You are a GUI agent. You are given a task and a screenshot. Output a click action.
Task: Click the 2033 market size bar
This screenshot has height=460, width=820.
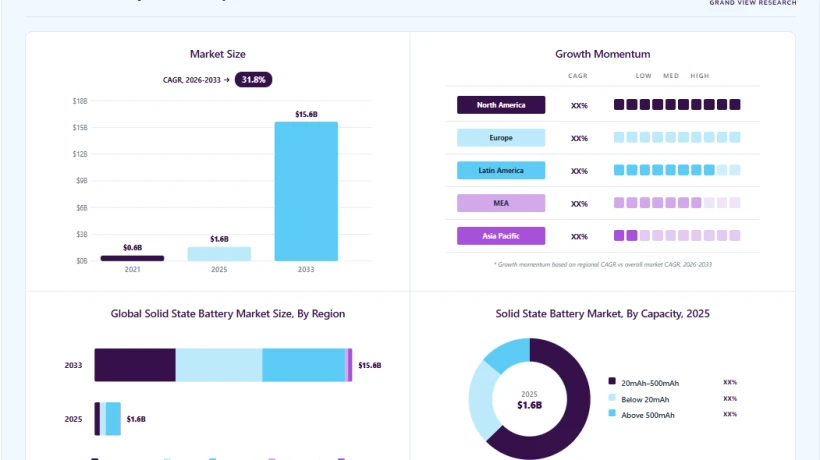pyautogui.click(x=306, y=191)
